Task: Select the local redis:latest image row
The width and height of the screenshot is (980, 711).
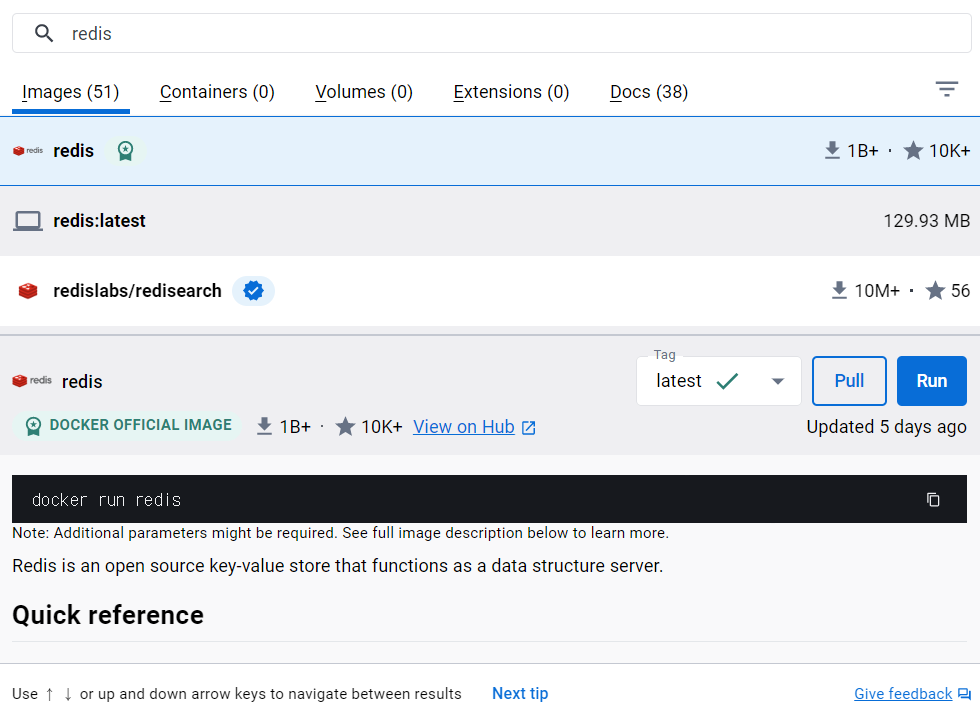Action: click(x=490, y=221)
